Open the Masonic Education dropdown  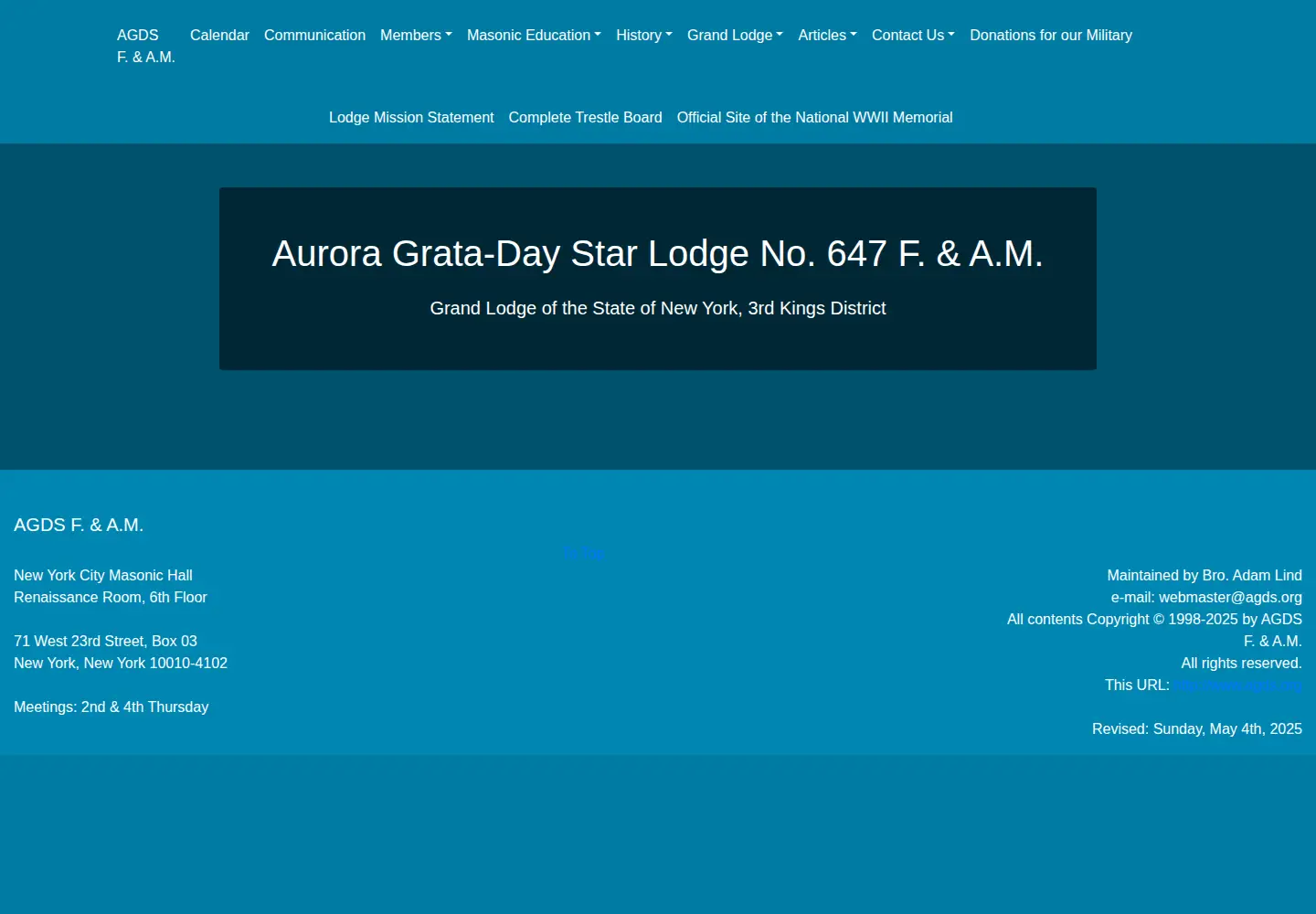coord(534,35)
